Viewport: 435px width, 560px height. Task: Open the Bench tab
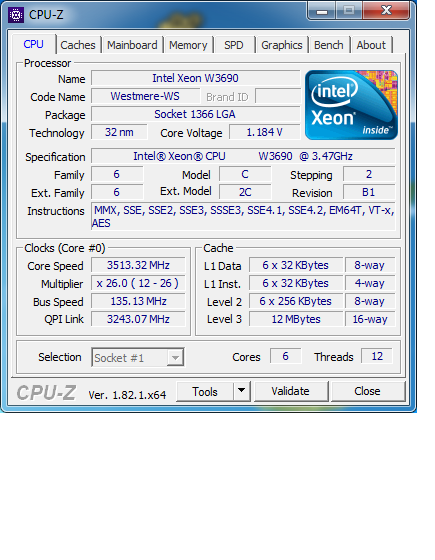pos(329,45)
